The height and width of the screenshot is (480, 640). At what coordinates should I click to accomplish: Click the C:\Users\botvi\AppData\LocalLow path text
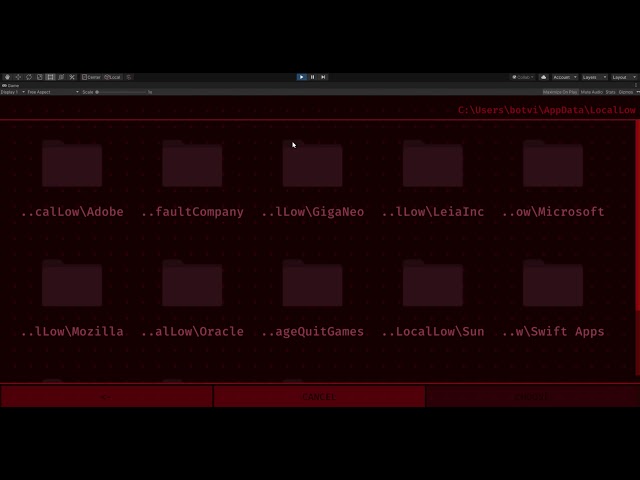point(547,110)
